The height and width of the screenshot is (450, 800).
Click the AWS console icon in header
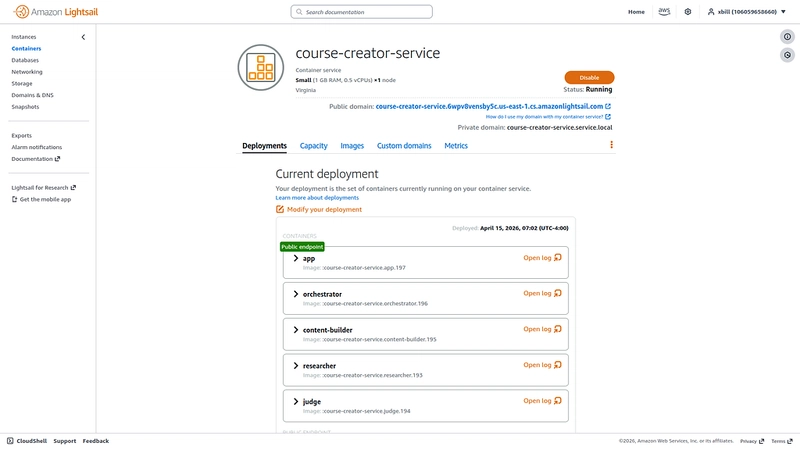point(664,12)
